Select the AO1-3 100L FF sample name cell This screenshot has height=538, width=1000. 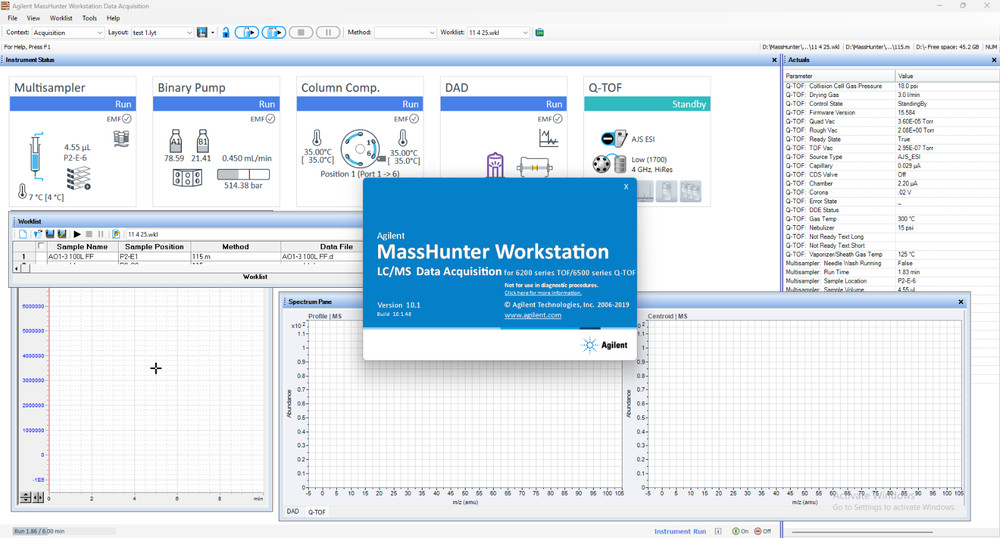click(x=82, y=256)
